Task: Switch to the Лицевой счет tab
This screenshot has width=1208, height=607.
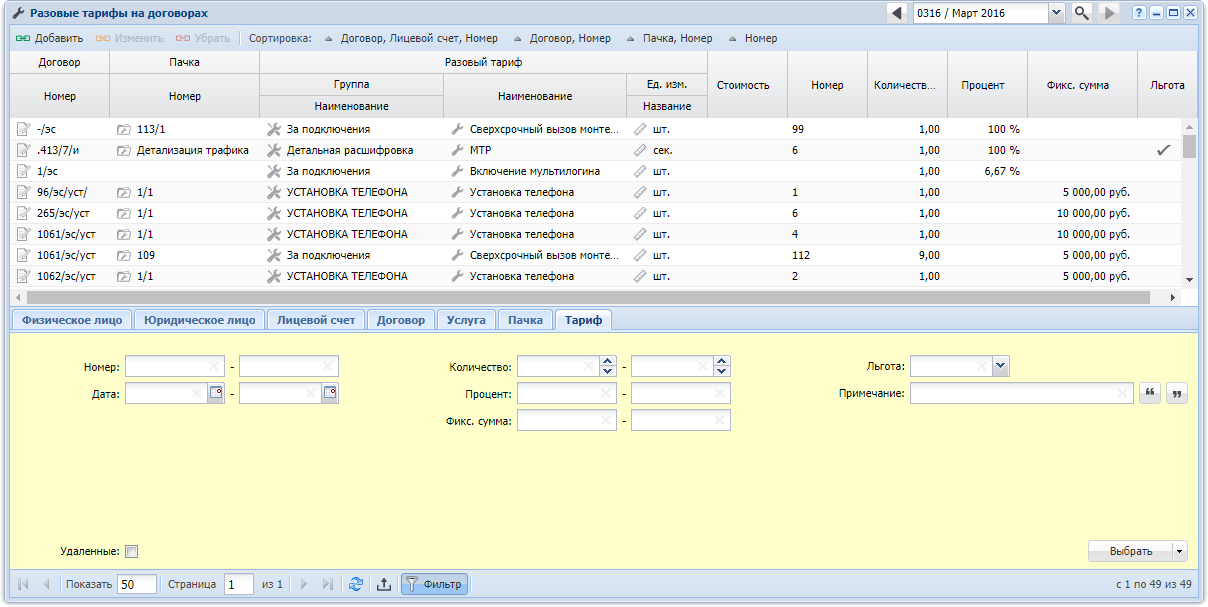Action: click(x=316, y=320)
